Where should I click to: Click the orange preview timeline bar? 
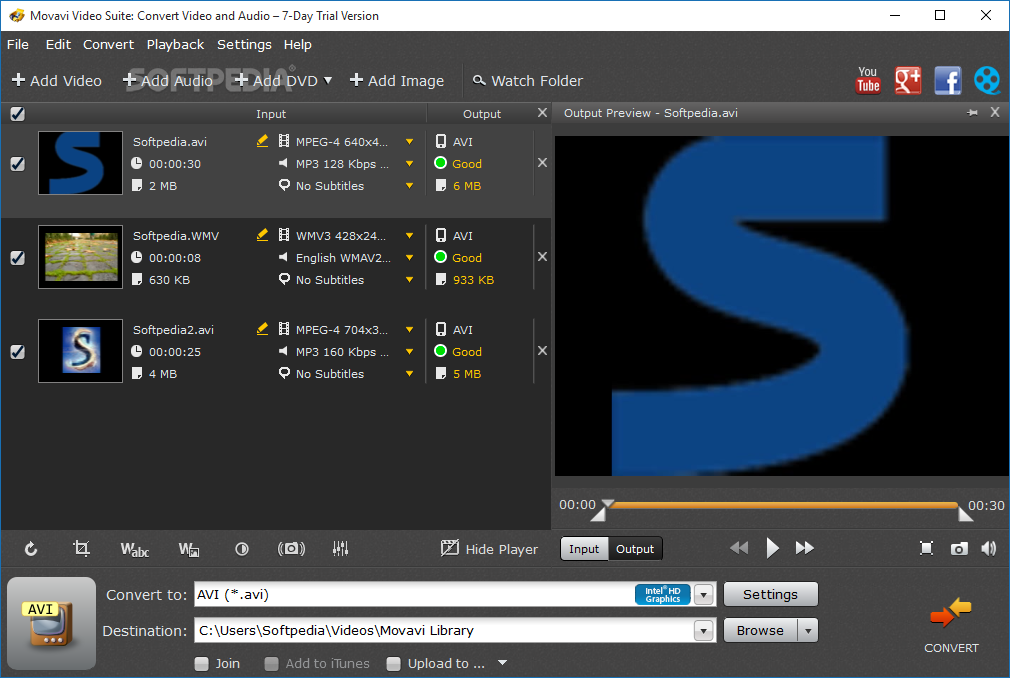tap(783, 505)
